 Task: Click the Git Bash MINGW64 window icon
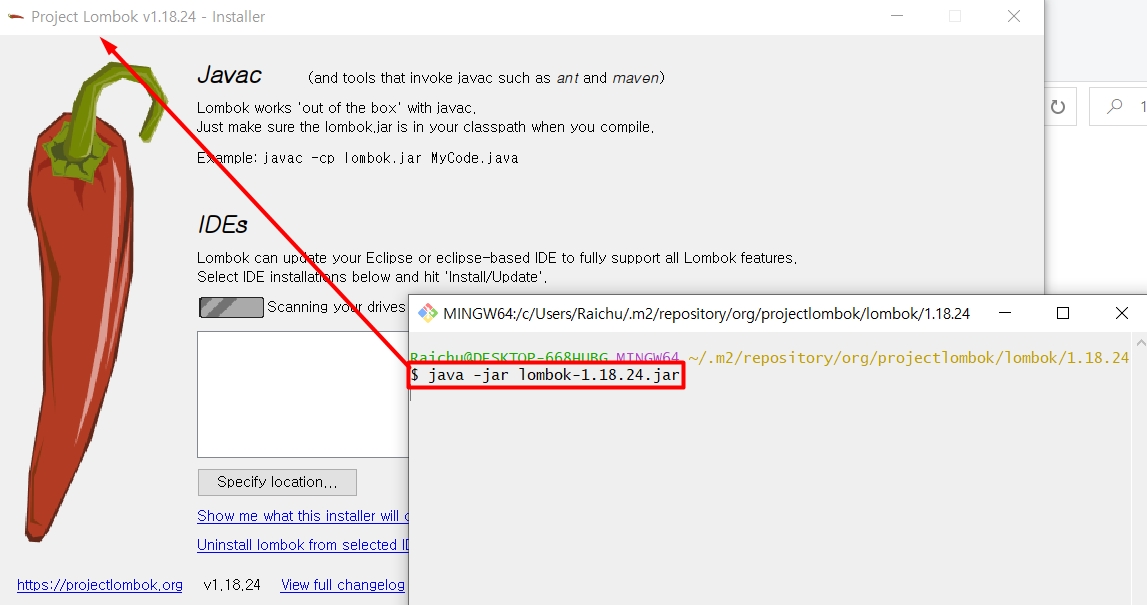coord(427,314)
